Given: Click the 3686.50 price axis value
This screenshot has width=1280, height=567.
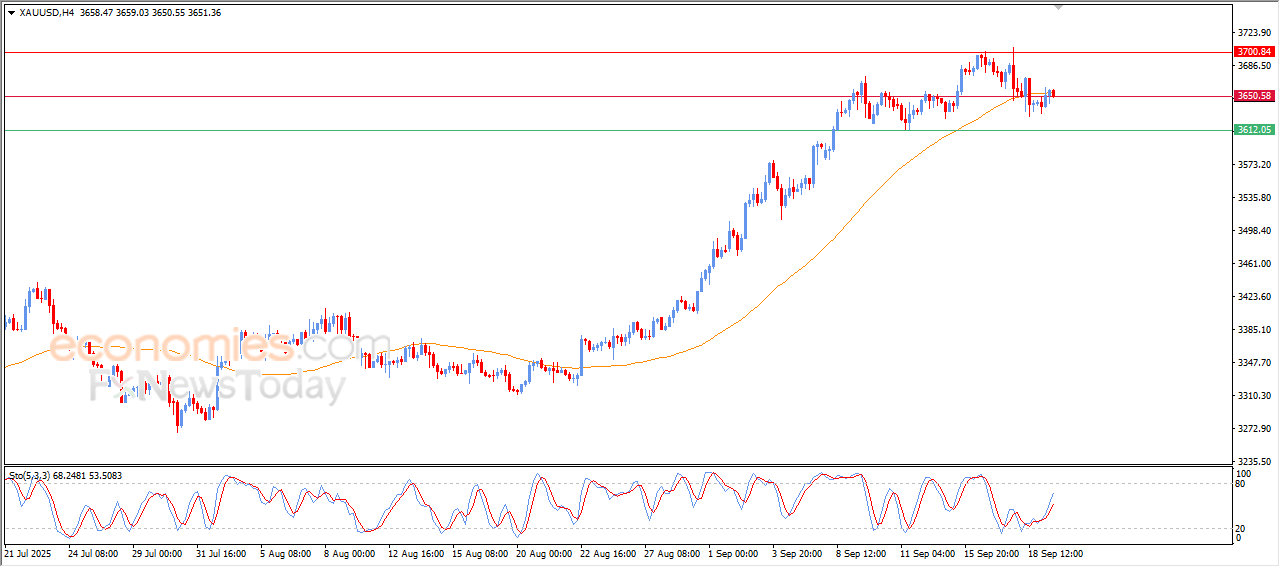Looking at the screenshot, I should 1254,65.
